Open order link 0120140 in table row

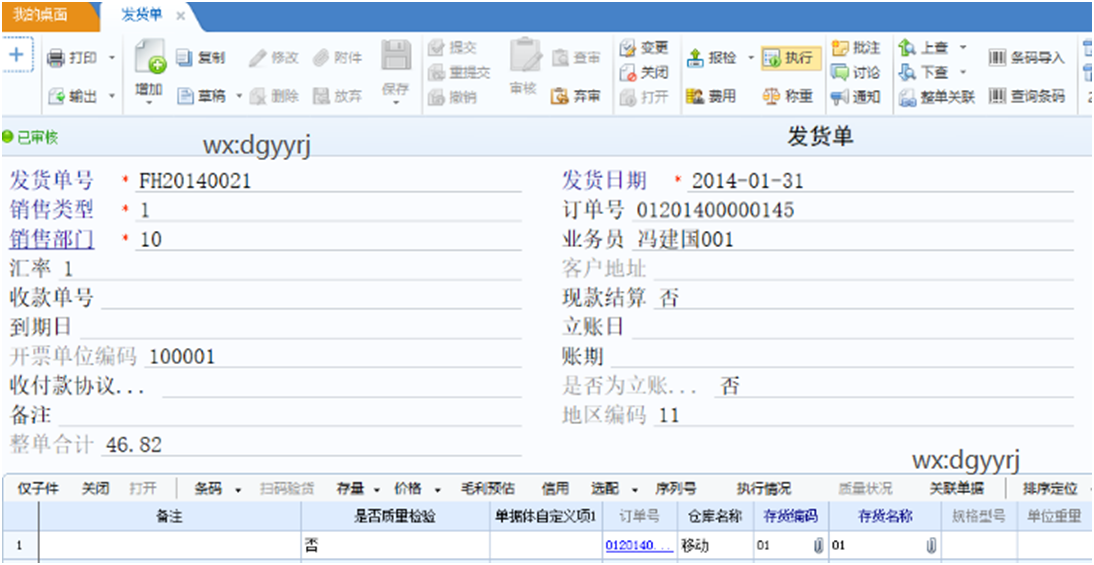pyautogui.click(x=639, y=545)
